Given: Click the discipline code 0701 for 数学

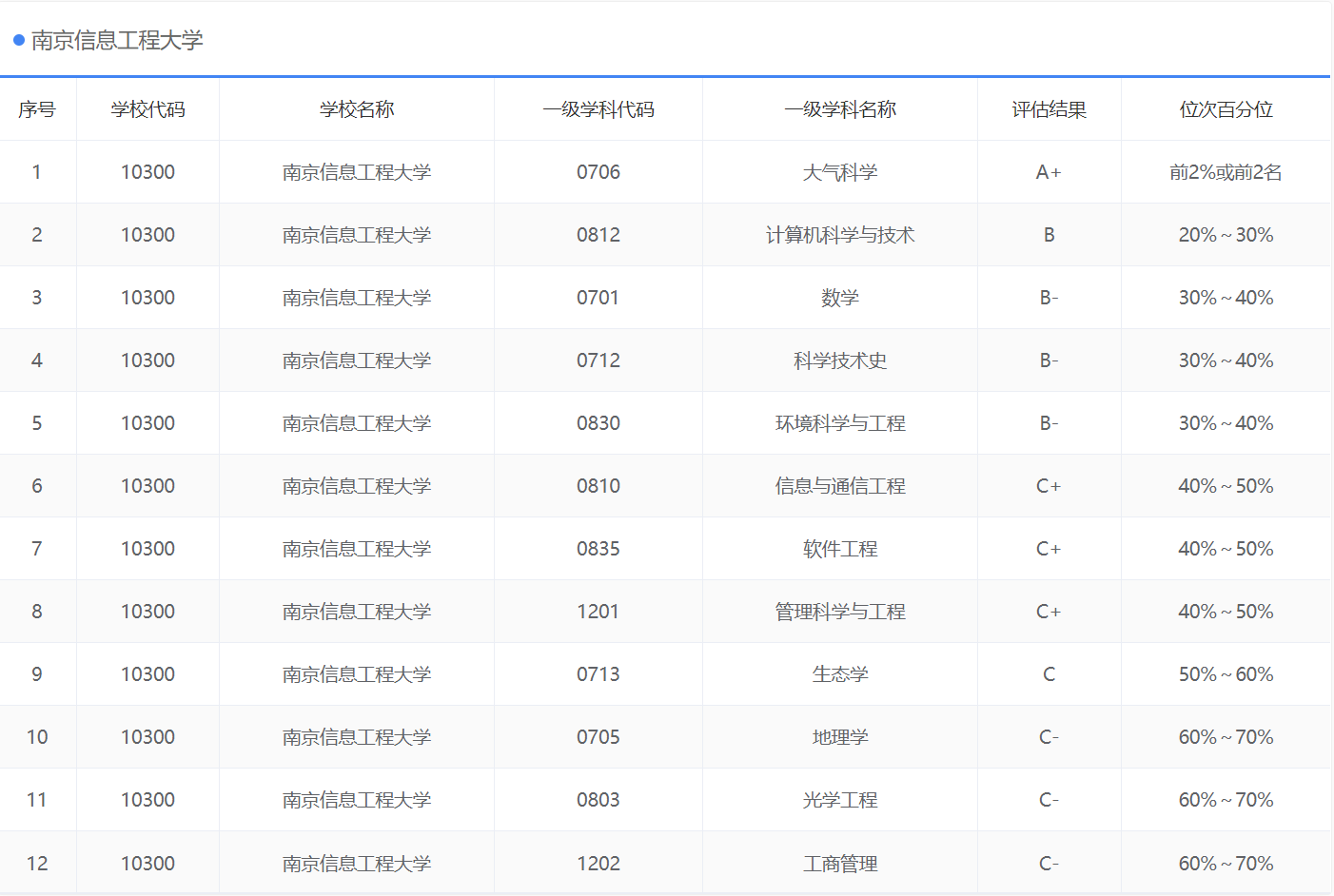Looking at the screenshot, I should pos(598,297).
